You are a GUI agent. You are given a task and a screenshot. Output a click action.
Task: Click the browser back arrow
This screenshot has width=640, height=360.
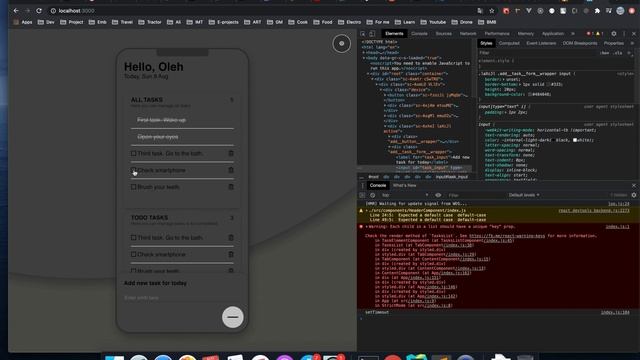pyautogui.click(x=16, y=11)
